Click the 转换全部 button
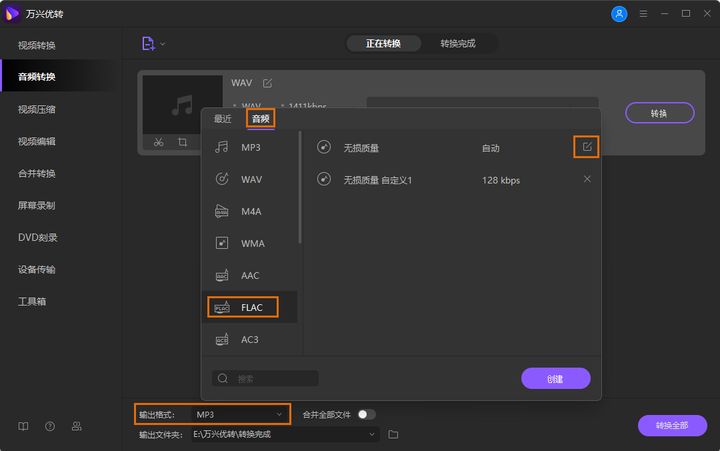This screenshot has height=451, width=720. [672, 425]
